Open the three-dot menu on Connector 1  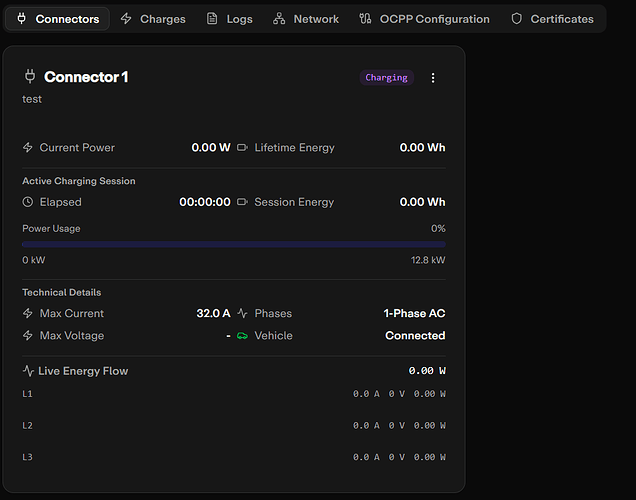433,78
